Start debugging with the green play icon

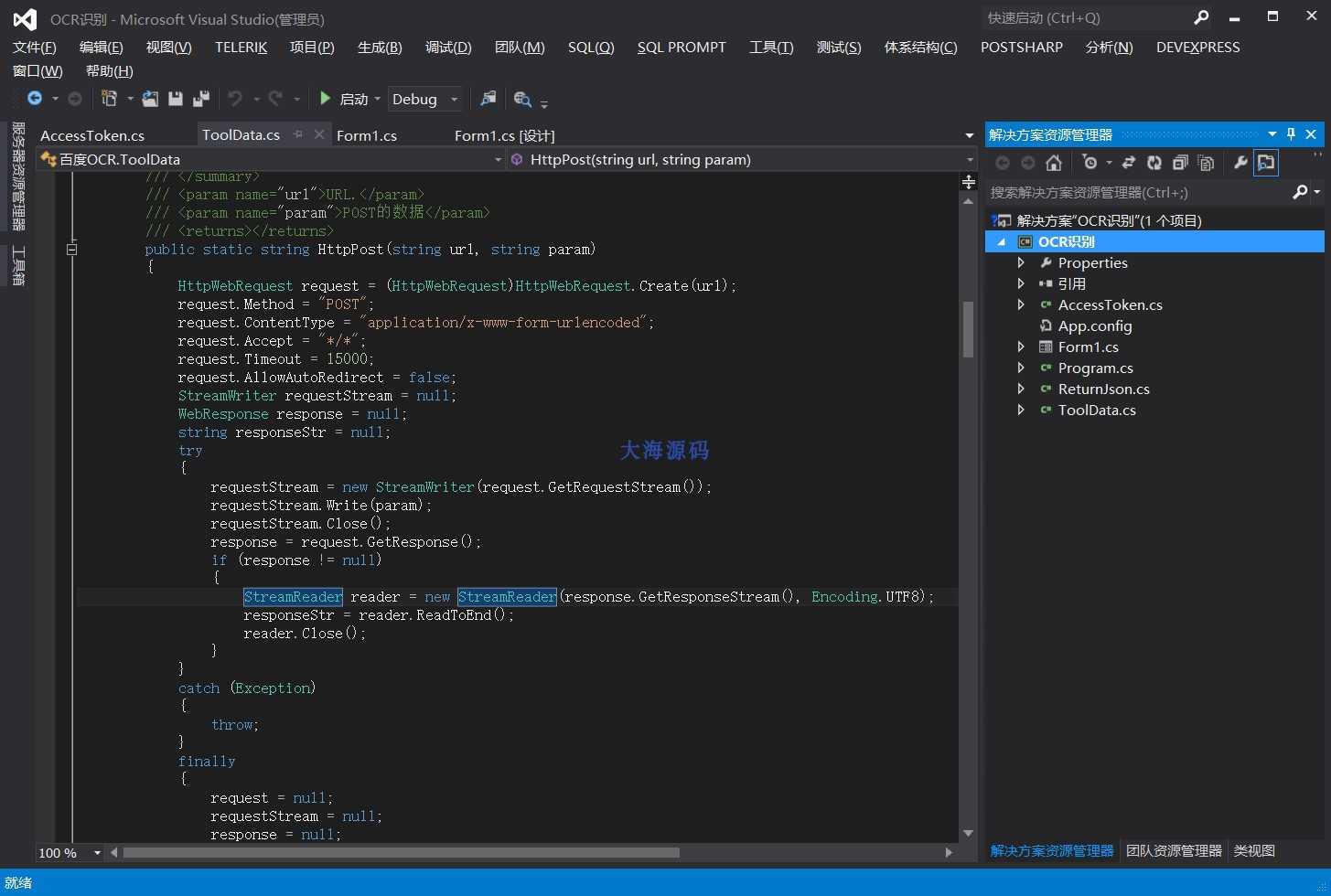[325, 98]
